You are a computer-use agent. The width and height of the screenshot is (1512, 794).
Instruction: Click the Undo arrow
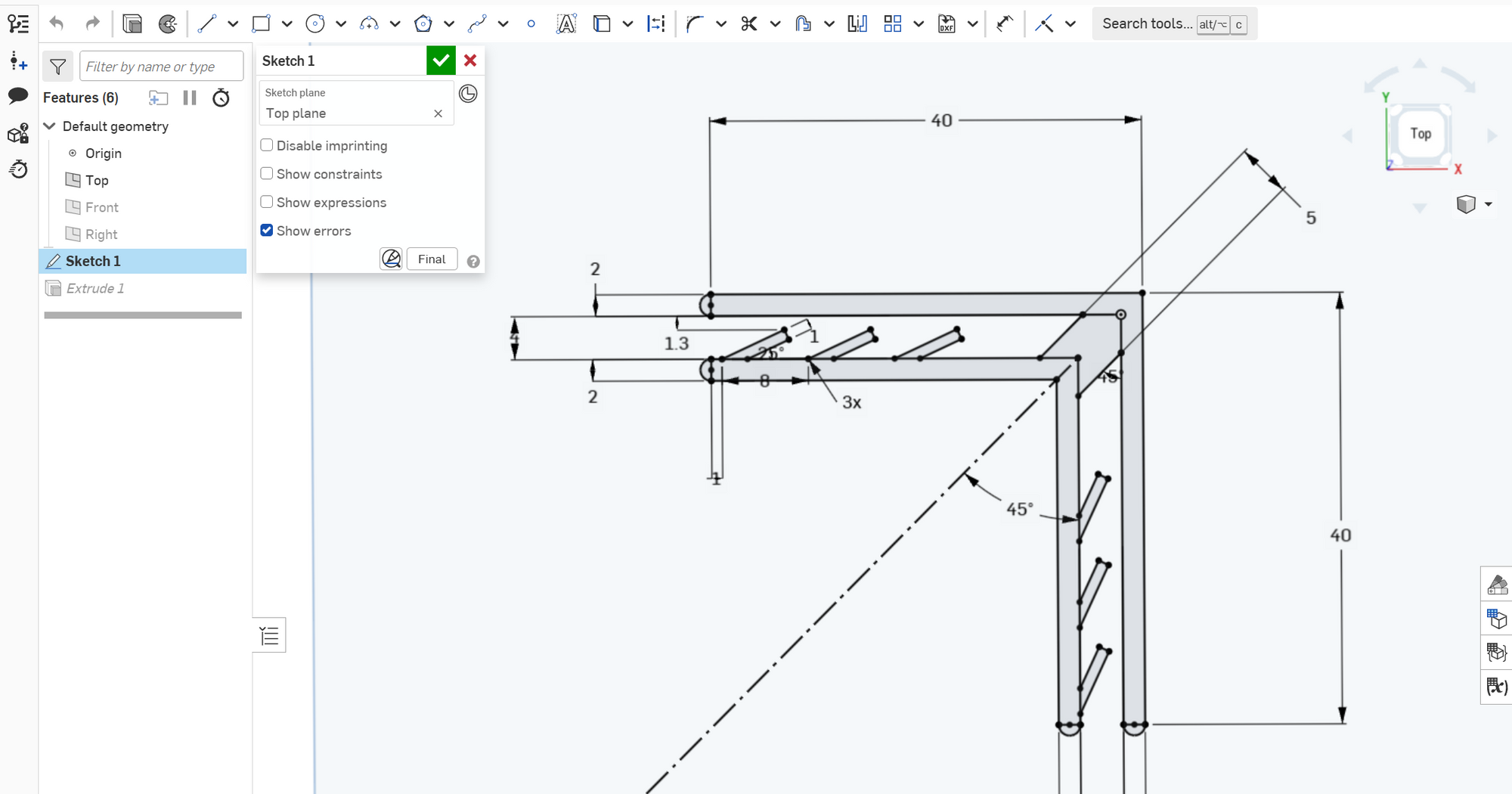(x=57, y=23)
